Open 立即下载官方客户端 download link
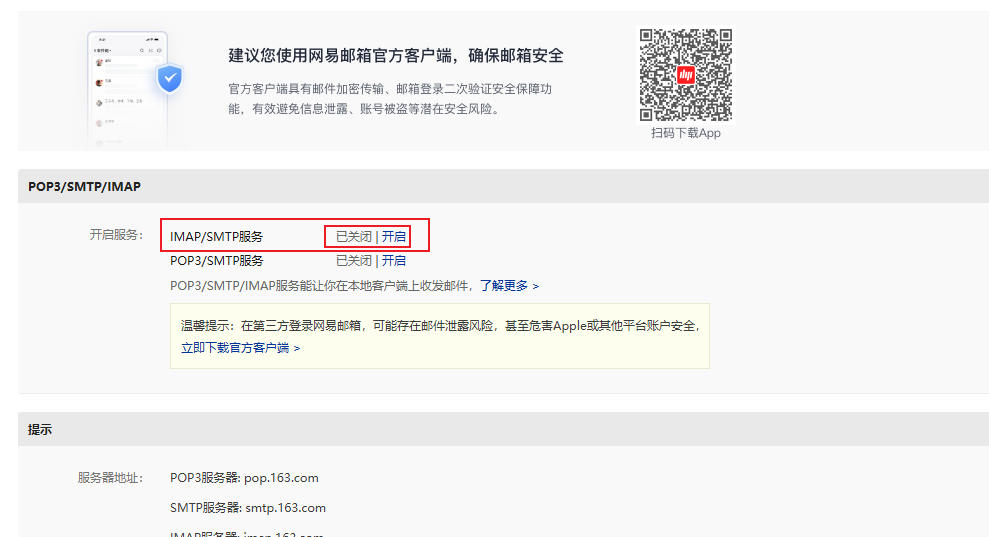989x537 pixels. 239,348
